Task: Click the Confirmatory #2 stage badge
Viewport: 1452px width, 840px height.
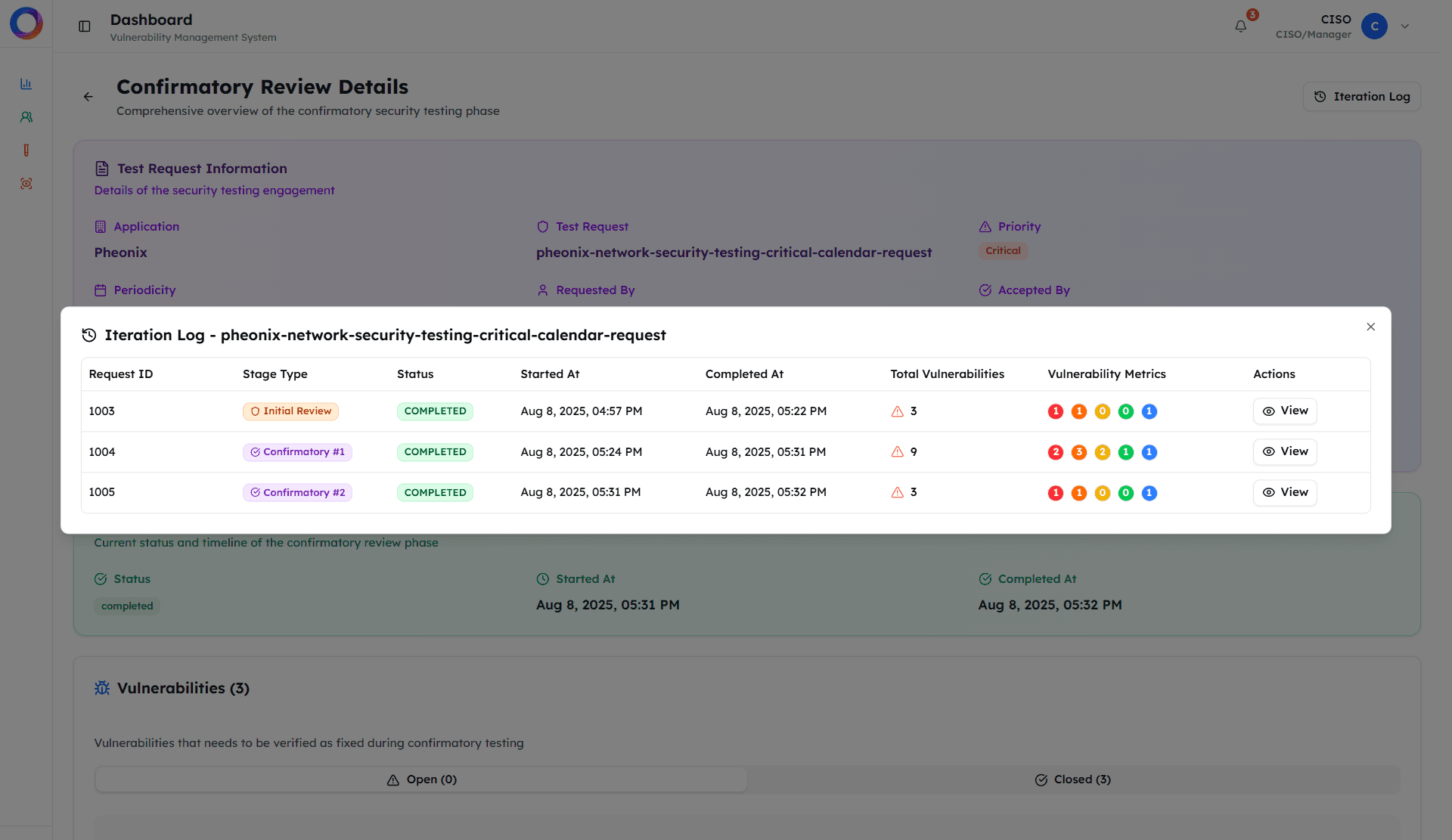Action: (297, 493)
